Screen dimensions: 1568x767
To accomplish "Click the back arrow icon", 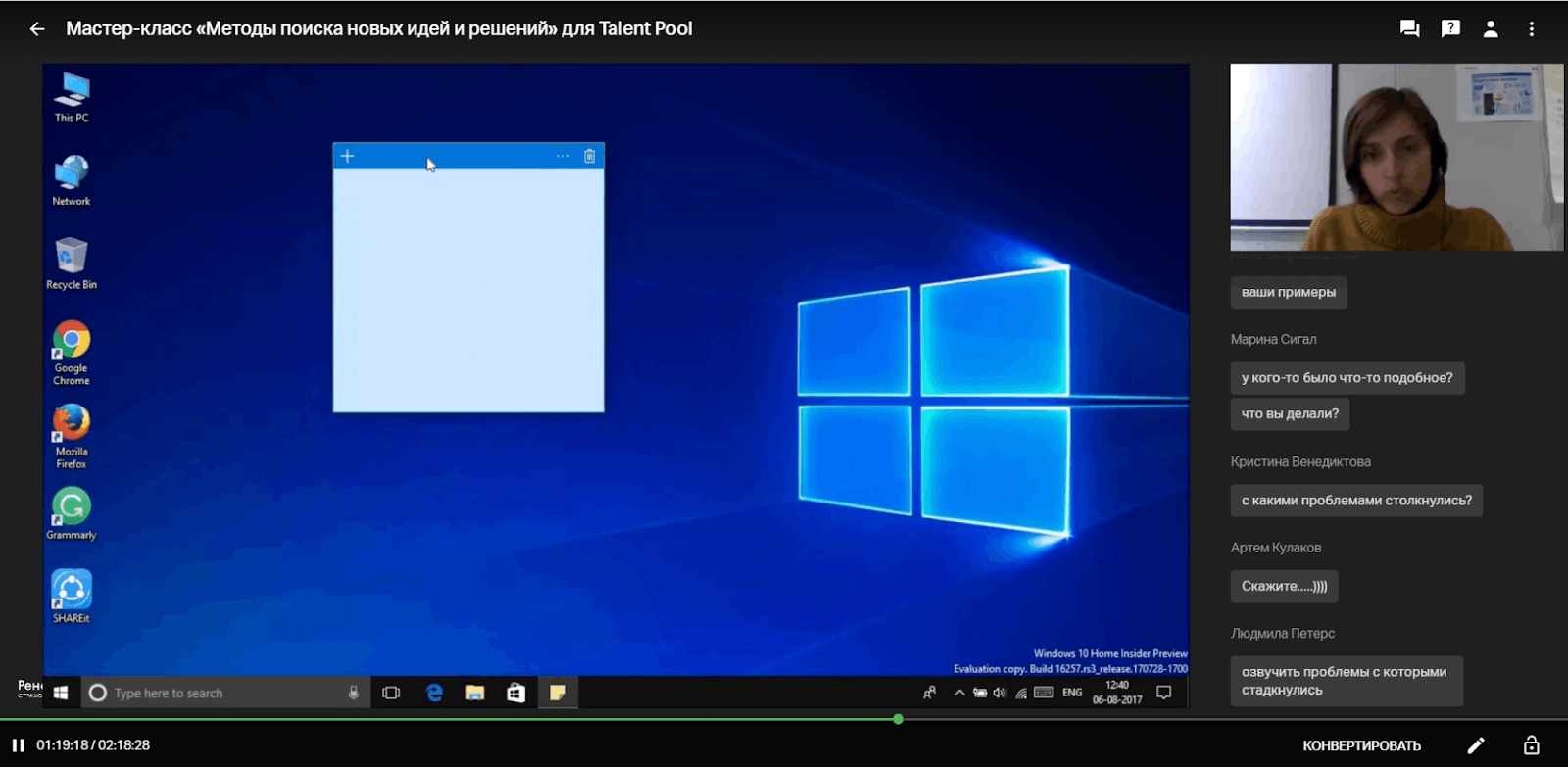I will pos(37,29).
